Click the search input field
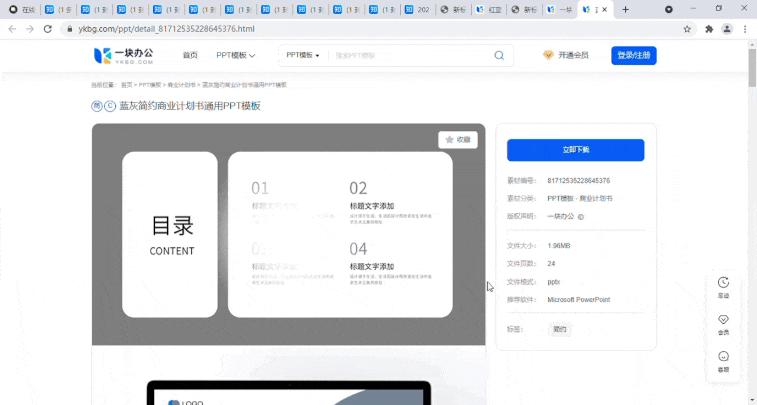The height and width of the screenshot is (405, 757). pos(410,56)
